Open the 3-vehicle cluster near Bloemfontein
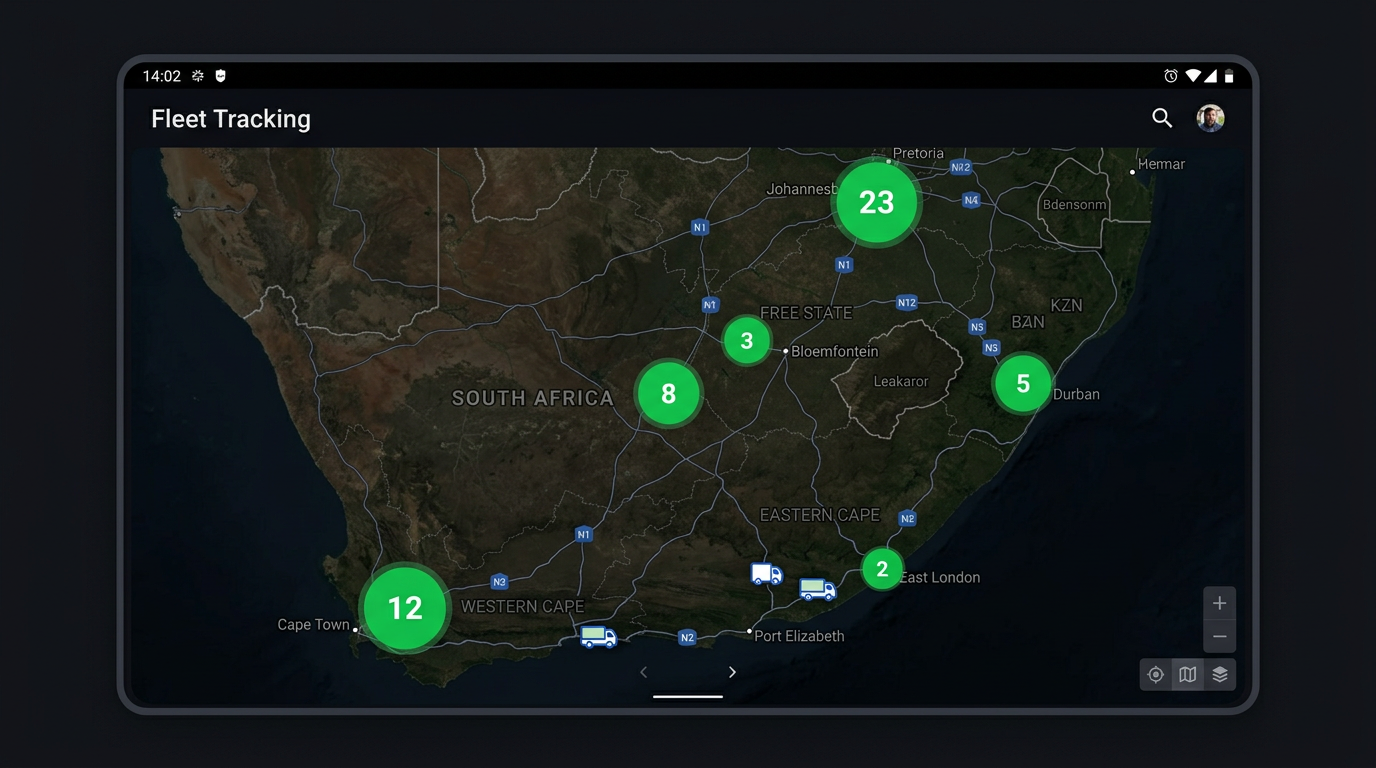 tap(746, 341)
